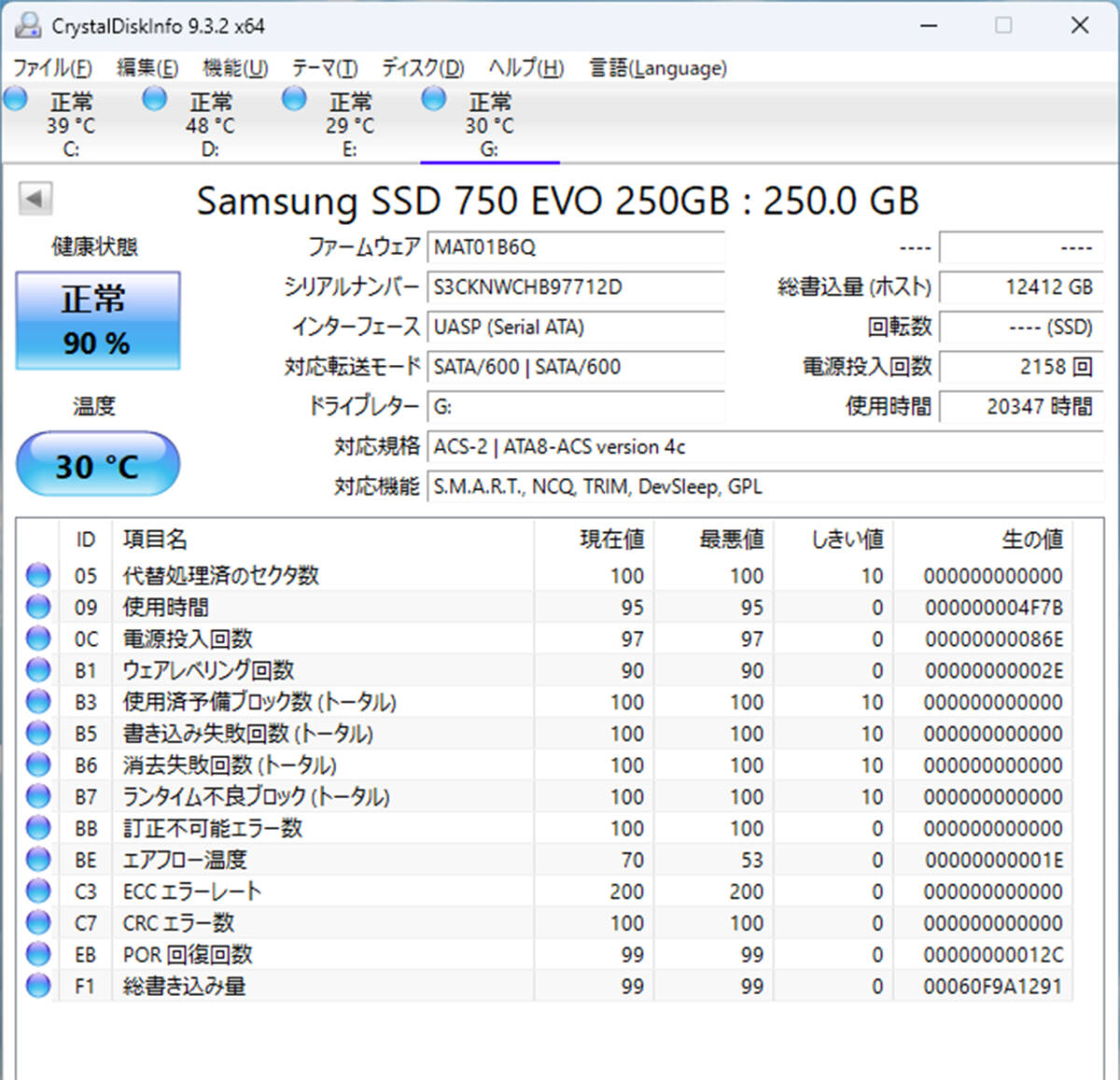
Task: Select the E: drive status icon
Action: click(x=294, y=98)
